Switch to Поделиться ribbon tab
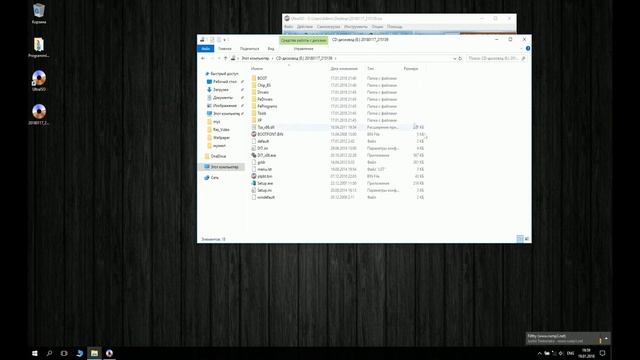Viewport: 640px width, 360px height. coord(249,49)
